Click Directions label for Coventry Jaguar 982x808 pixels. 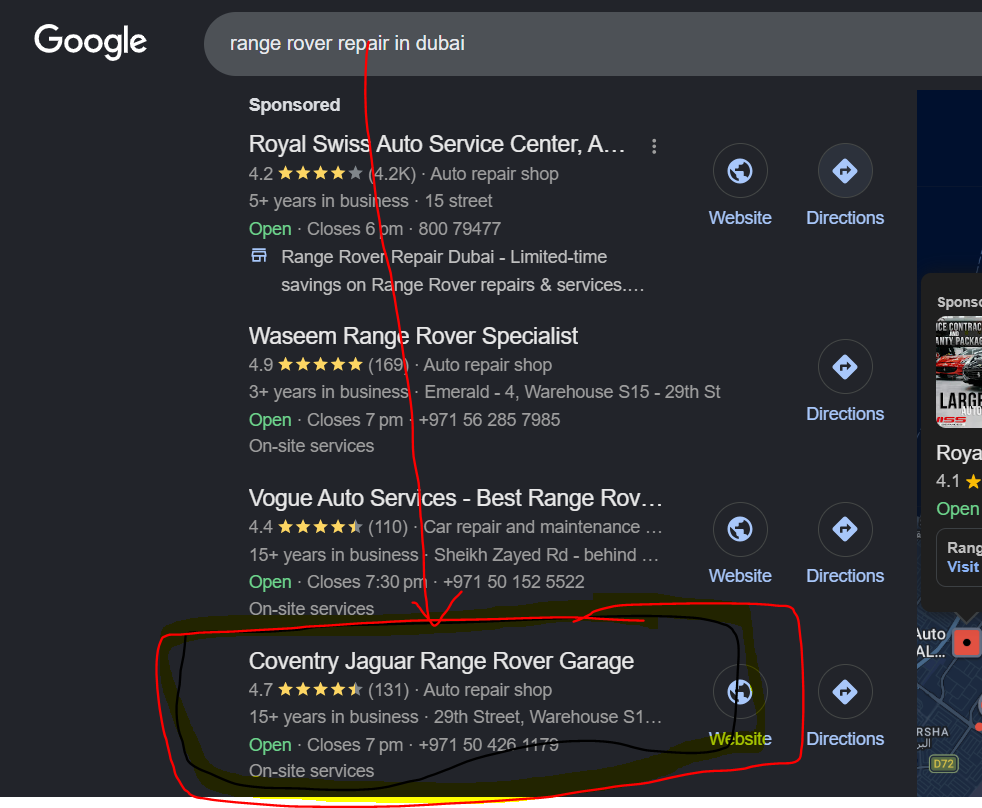tap(845, 739)
